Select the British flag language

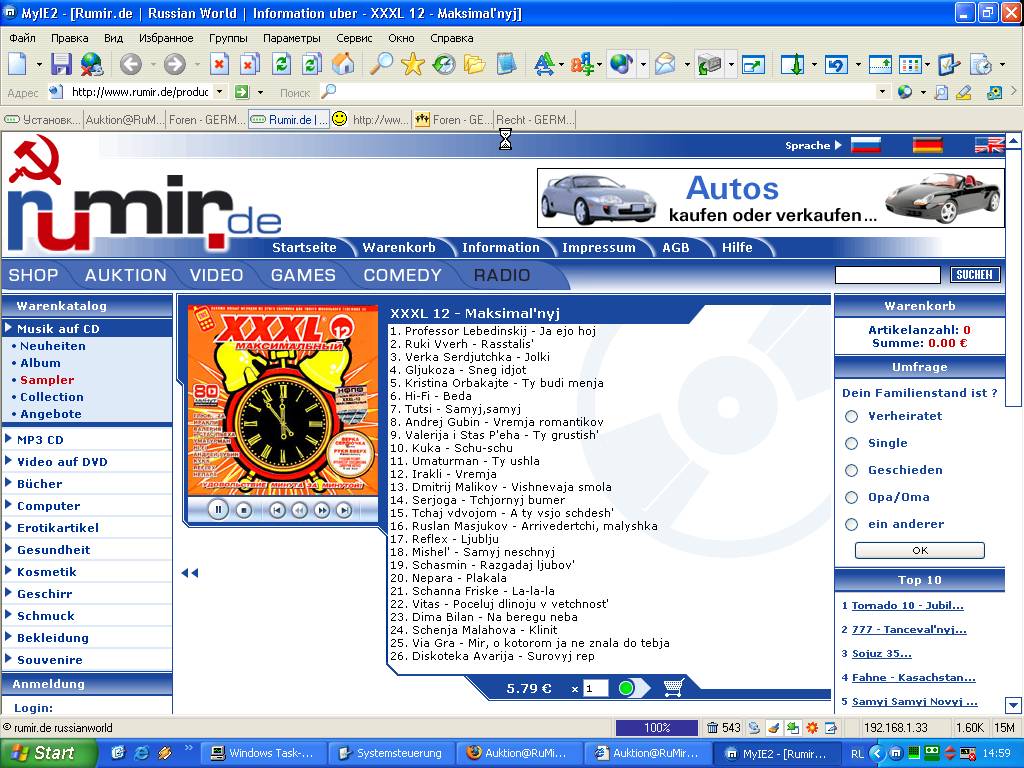[x=989, y=144]
